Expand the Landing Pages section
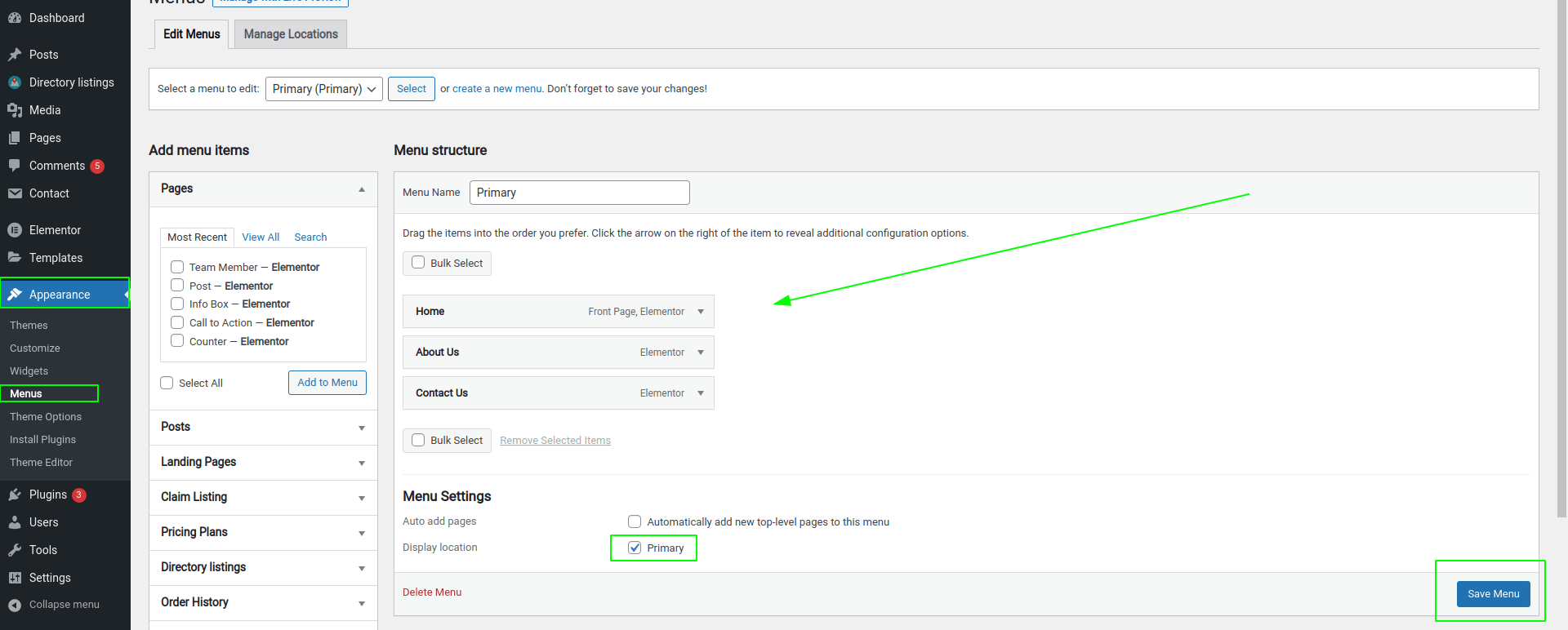 pos(361,463)
